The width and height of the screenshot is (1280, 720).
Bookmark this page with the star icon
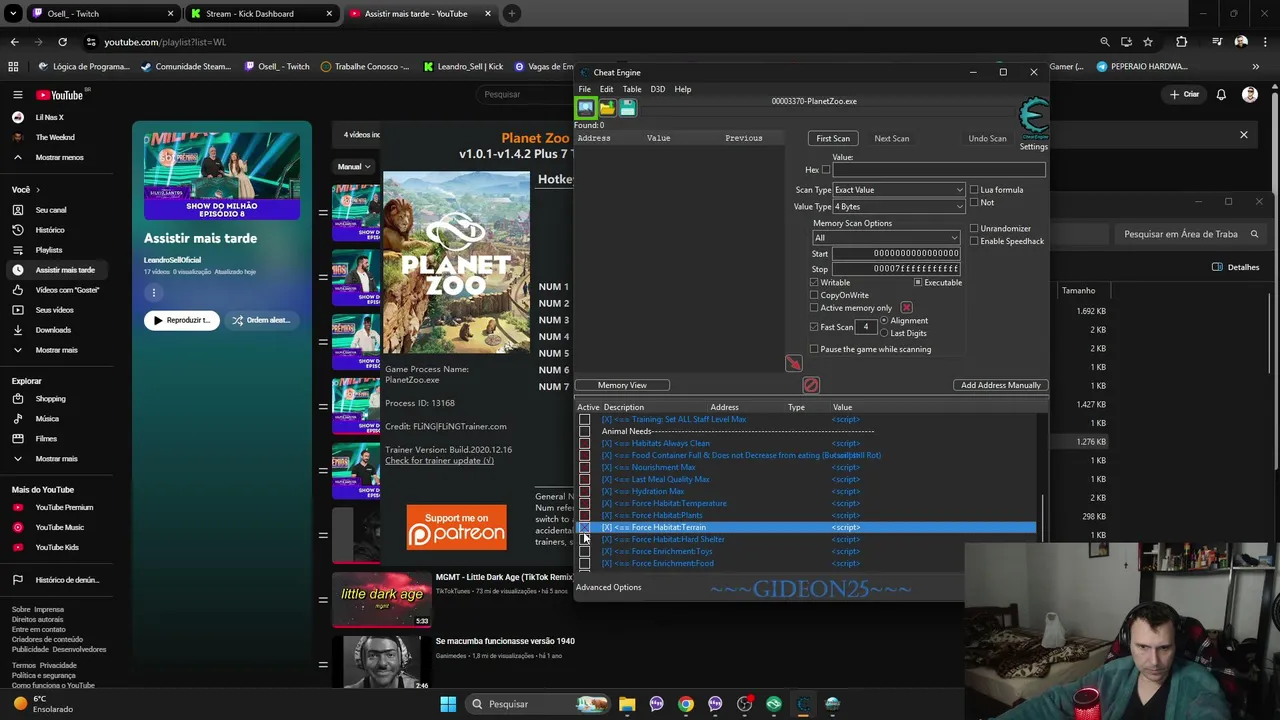tap(1148, 42)
